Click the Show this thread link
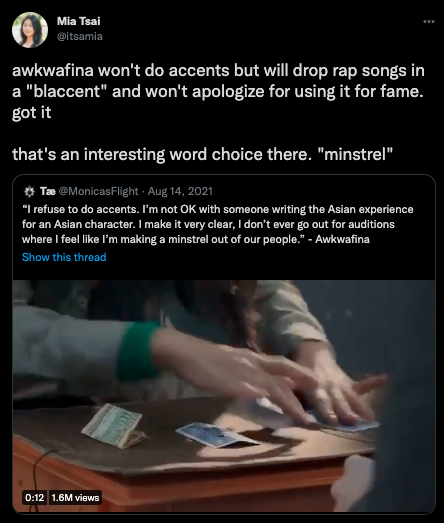Screen dimensions: 444x523 64,257
